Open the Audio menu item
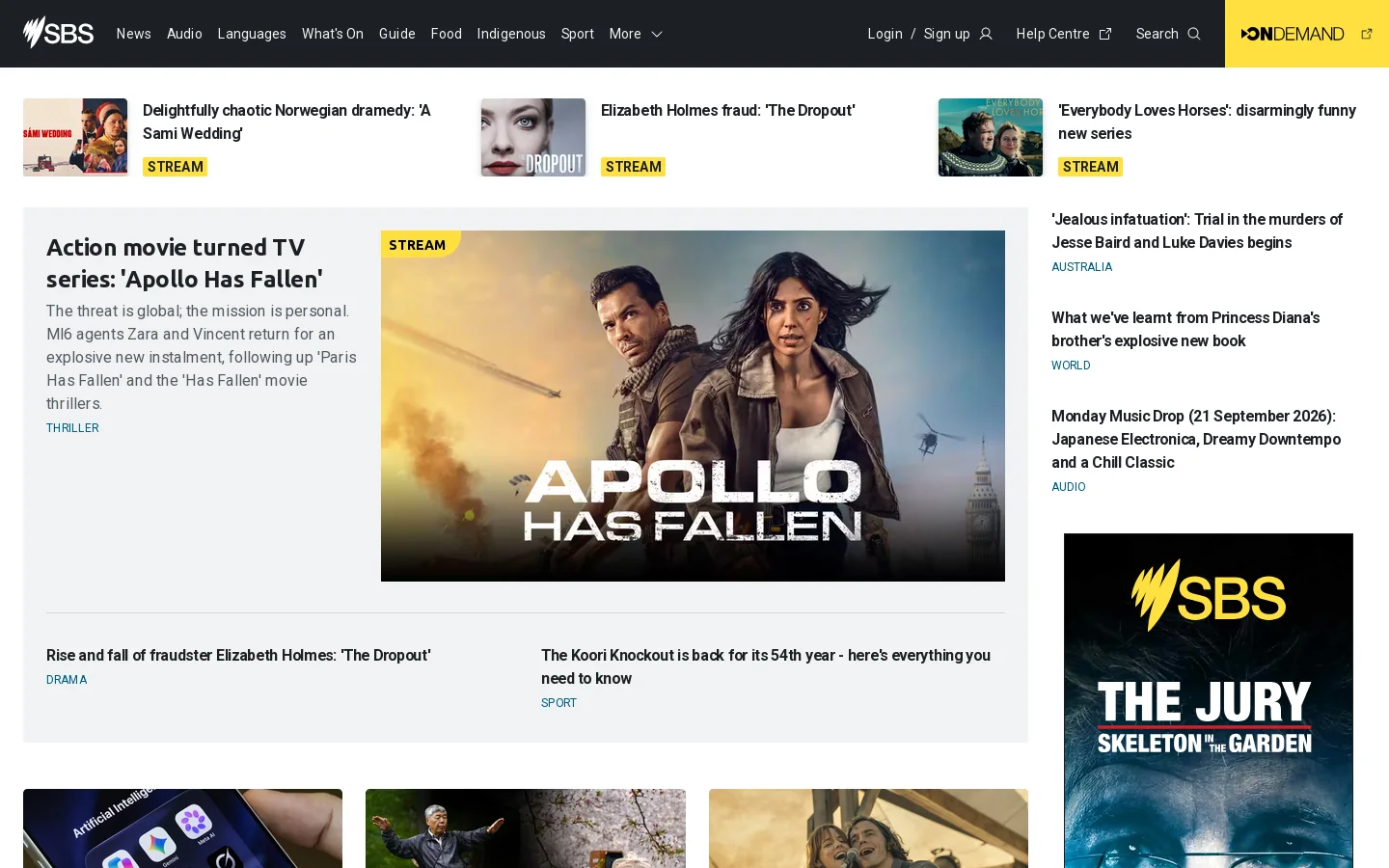Screen dimensions: 1389x868 click(x=184, y=34)
